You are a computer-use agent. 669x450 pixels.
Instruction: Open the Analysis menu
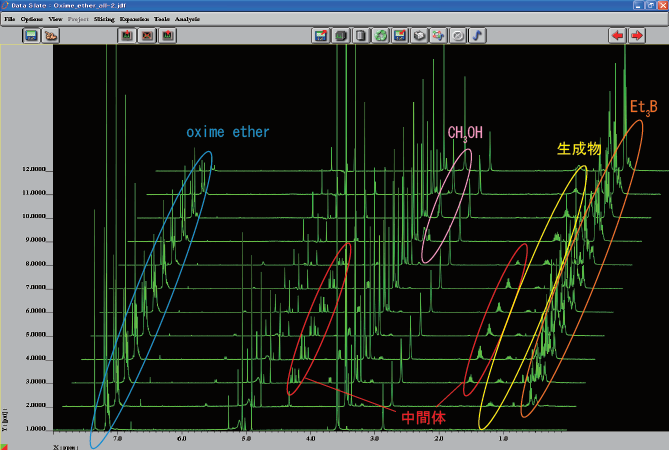[187, 19]
